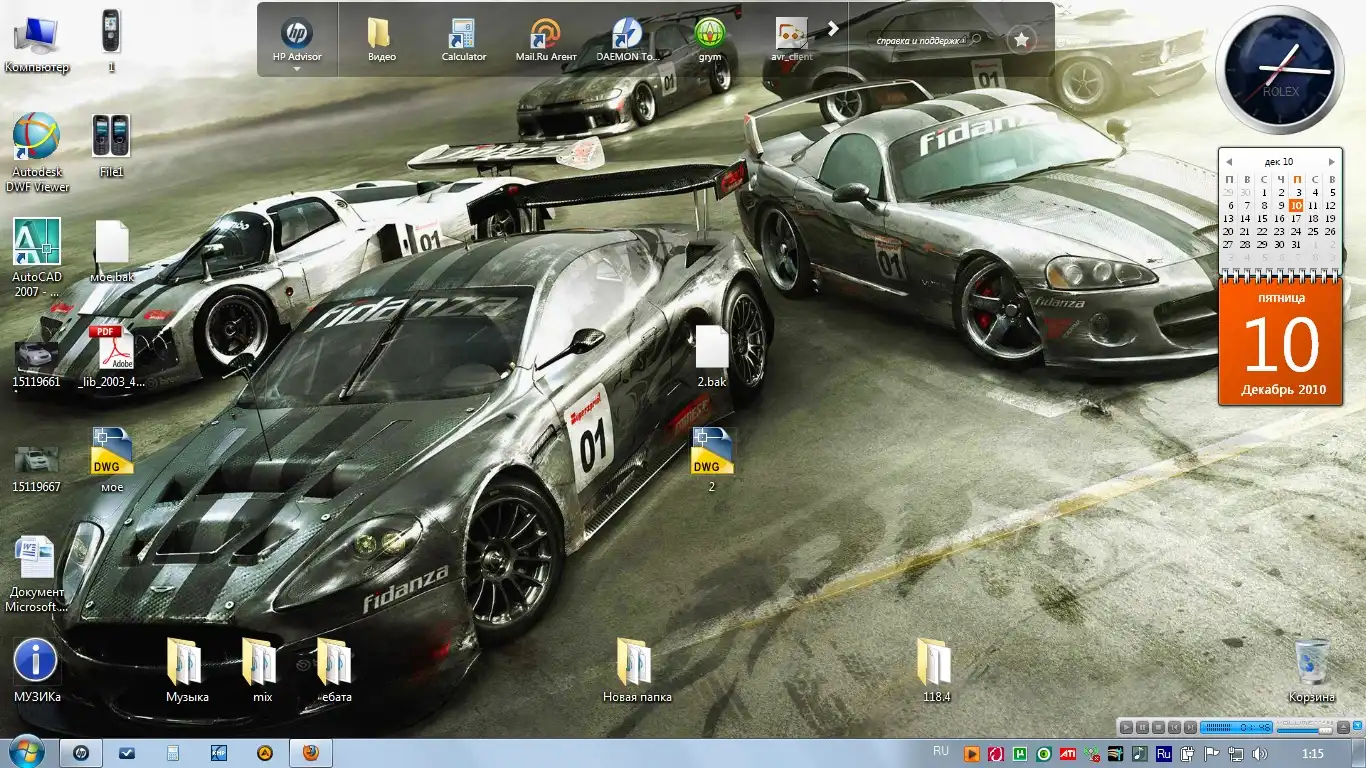Expand the HP Advisor dropdown arrow

click(297, 69)
